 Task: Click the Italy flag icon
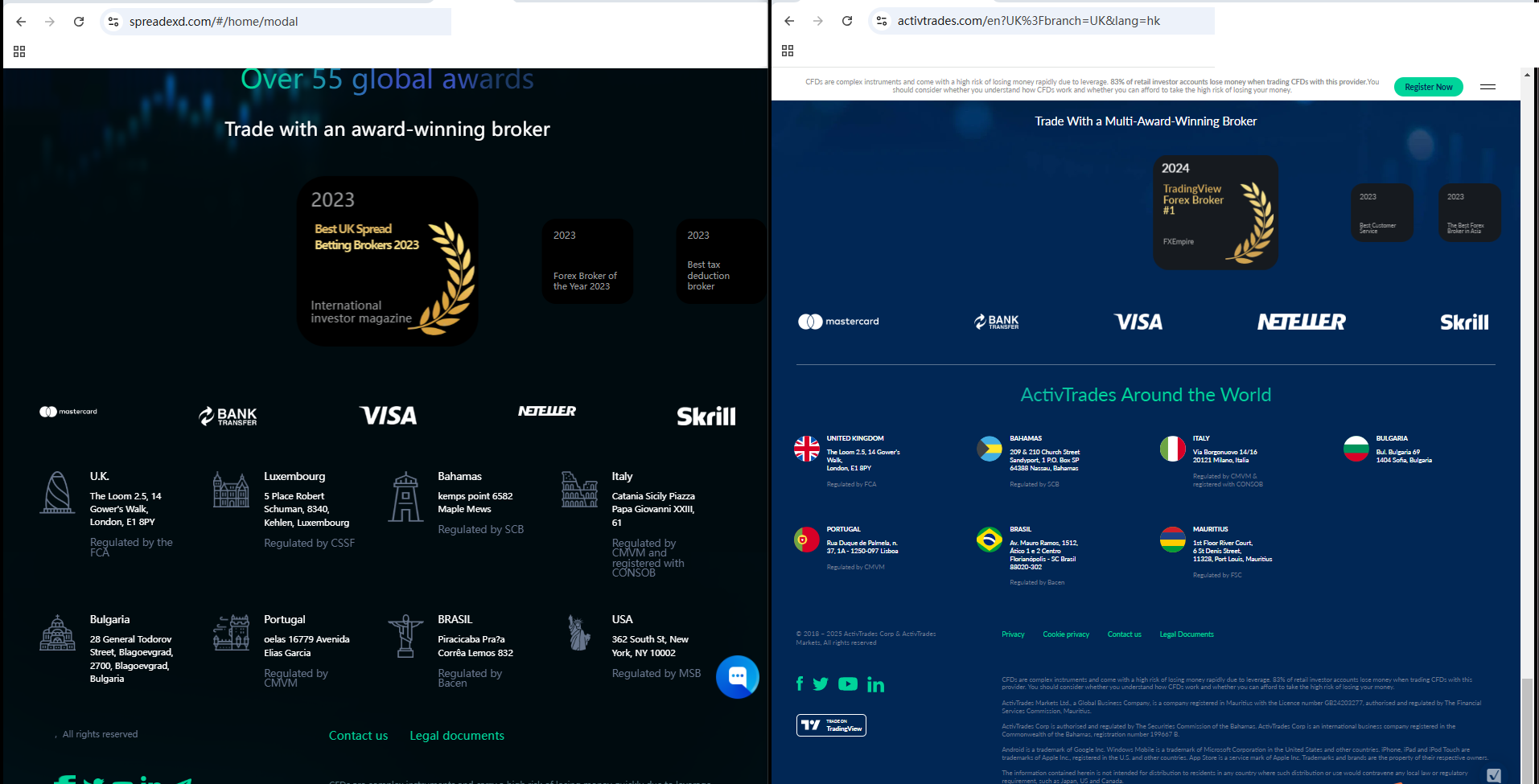tap(1173, 449)
